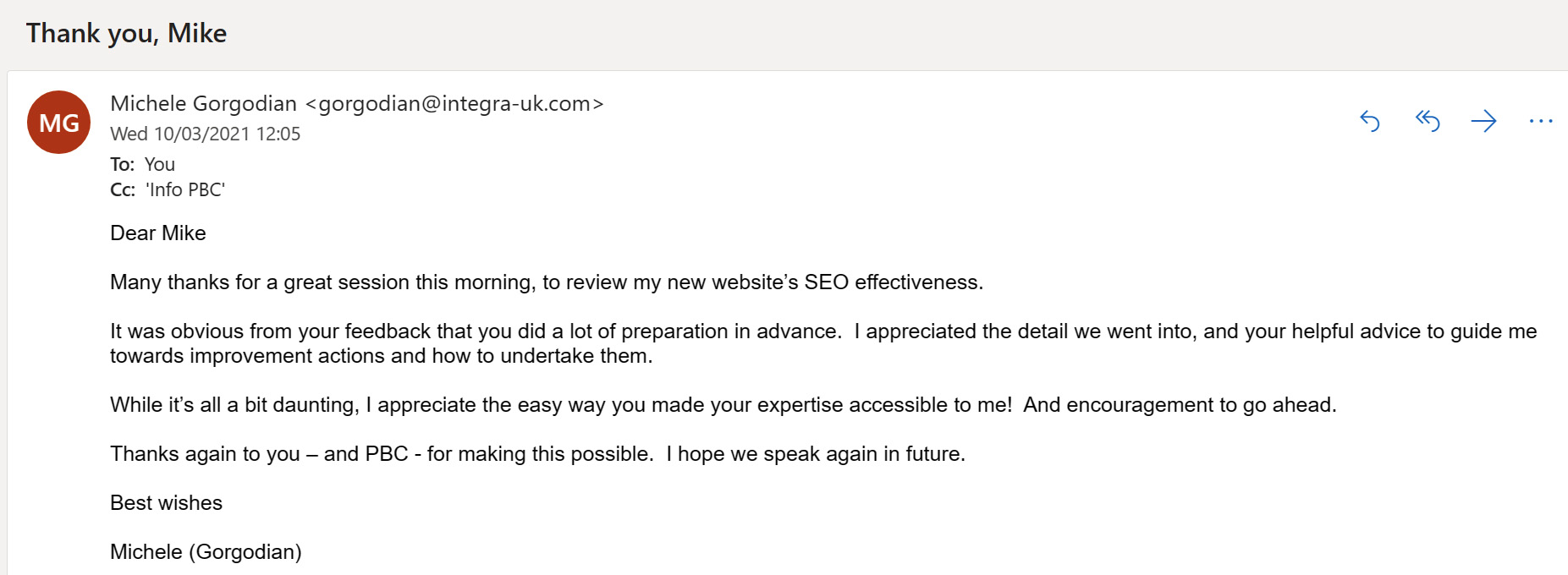Click the paragraph starting 'It was obvious'
Viewport: 1568px width, 575px height.
[823, 343]
